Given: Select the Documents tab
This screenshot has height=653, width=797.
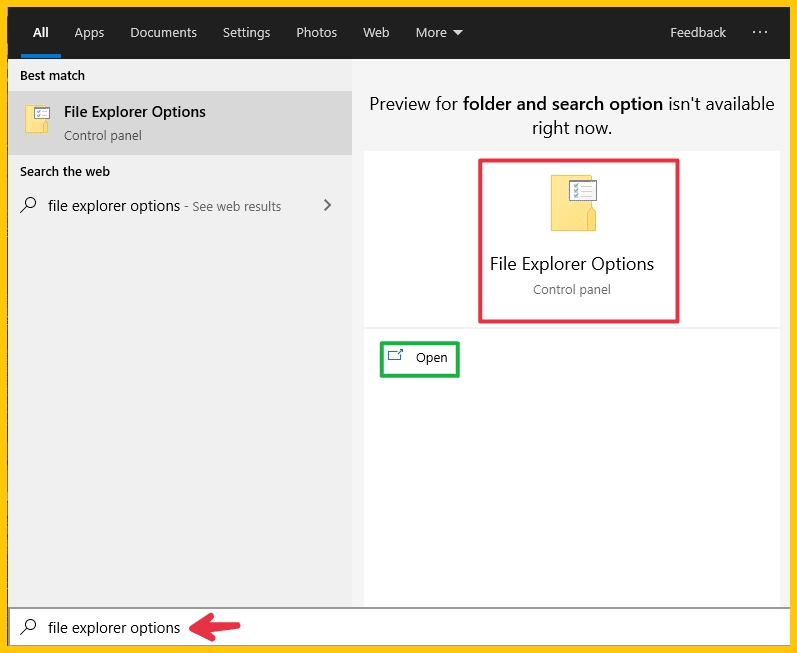Looking at the screenshot, I should point(163,33).
